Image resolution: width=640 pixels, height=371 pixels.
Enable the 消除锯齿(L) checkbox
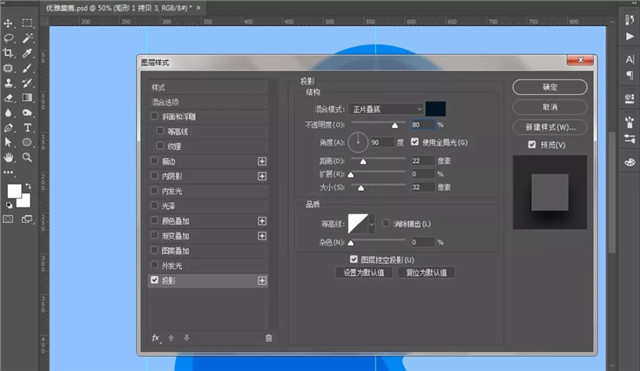click(x=386, y=223)
